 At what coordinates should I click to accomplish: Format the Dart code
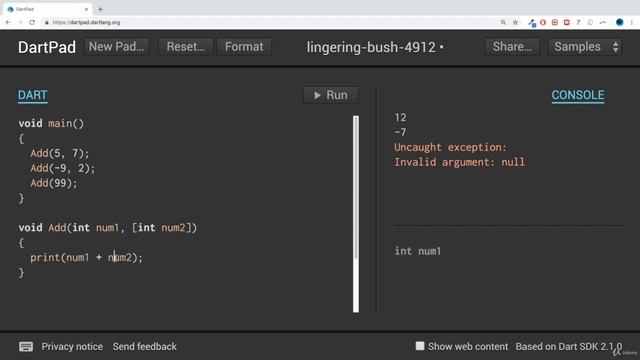(244, 47)
